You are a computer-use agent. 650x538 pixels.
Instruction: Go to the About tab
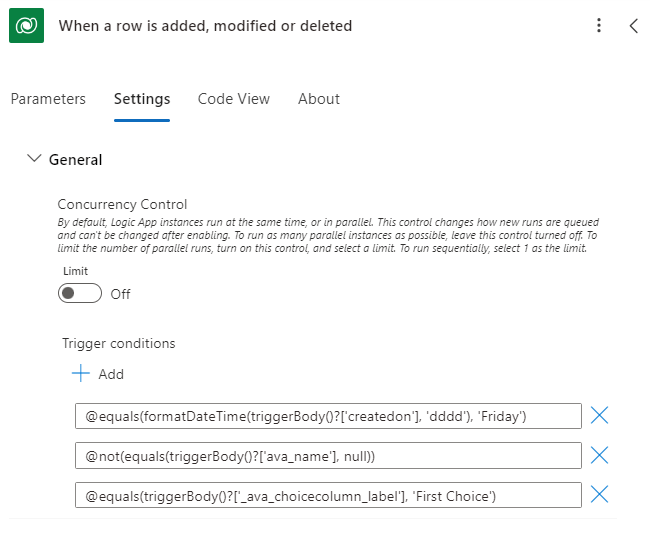pos(319,99)
